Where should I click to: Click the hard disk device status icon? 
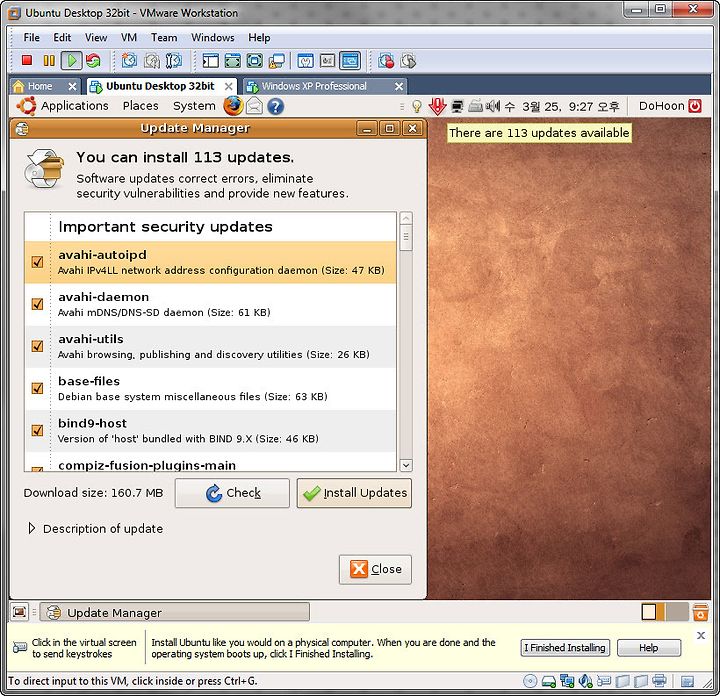pos(549,681)
